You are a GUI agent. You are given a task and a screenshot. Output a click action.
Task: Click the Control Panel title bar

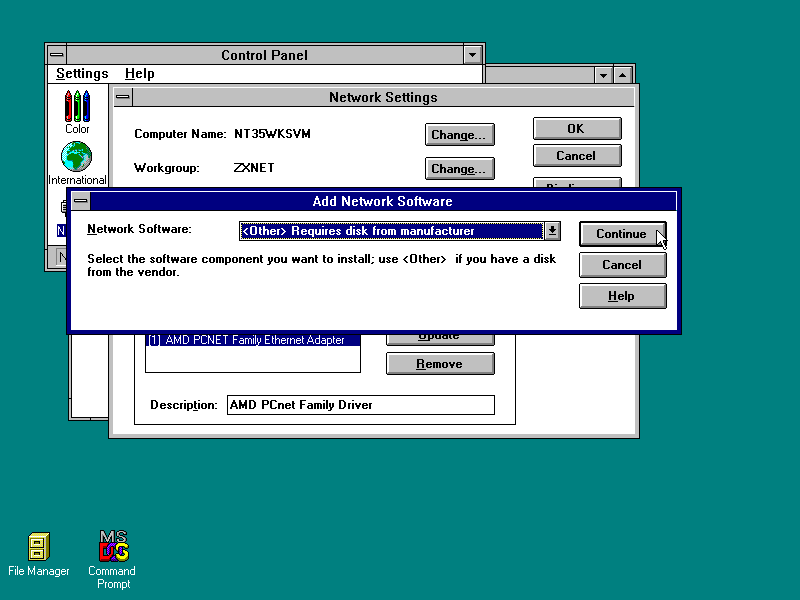pyautogui.click(x=264, y=55)
